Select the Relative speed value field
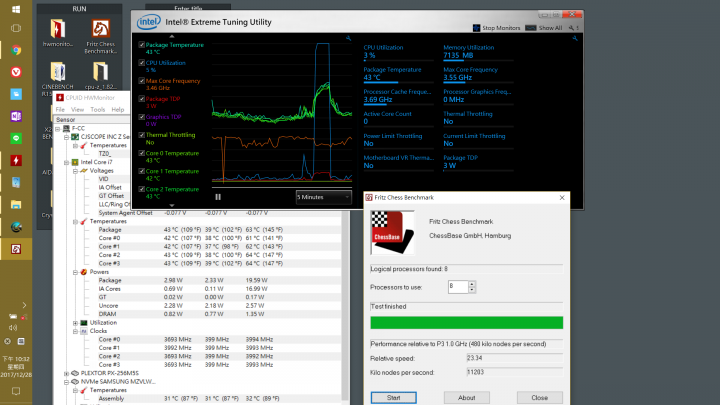 pos(514,358)
